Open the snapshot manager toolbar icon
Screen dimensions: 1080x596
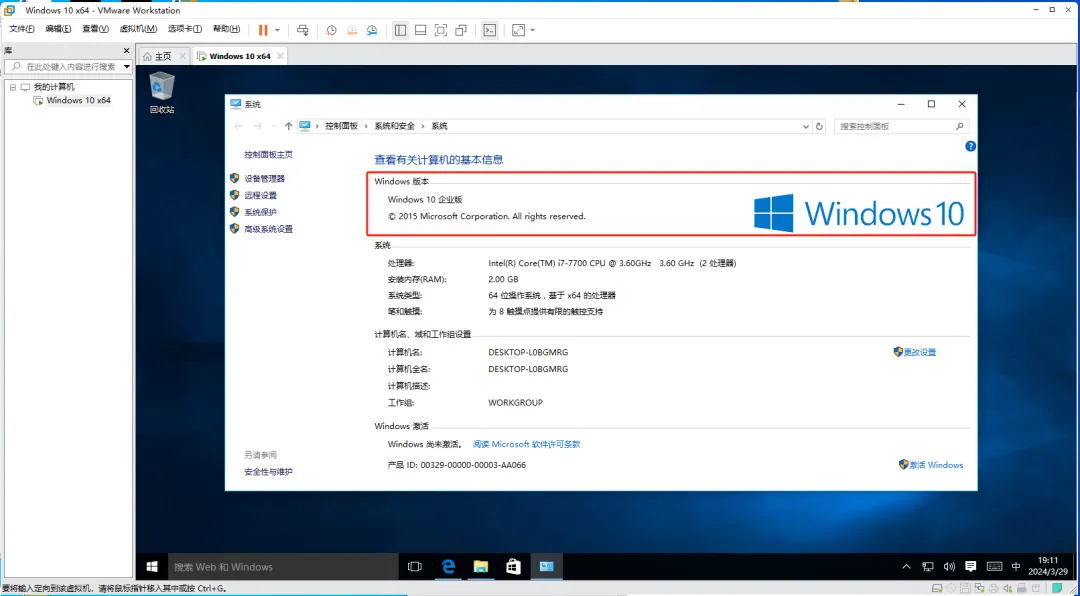coord(372,30)
